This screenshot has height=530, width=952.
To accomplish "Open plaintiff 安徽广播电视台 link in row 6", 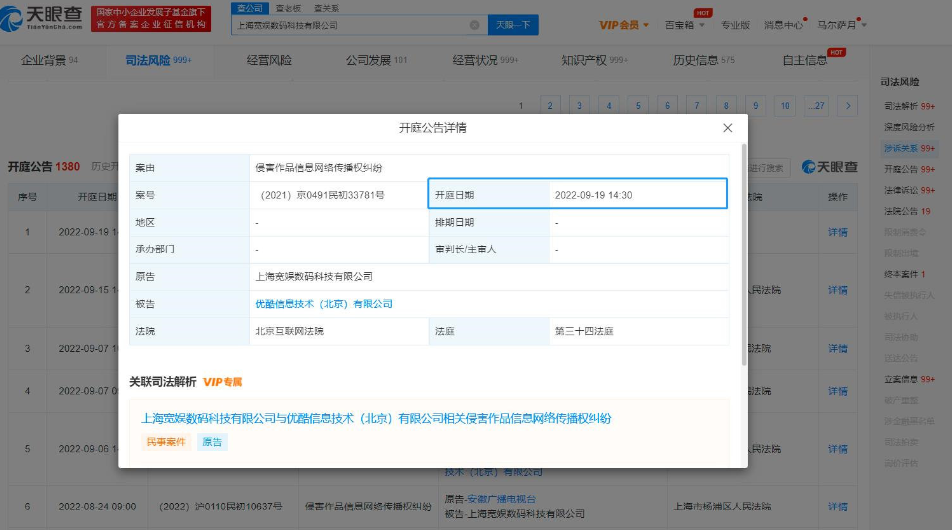I will tap(502, 499).
